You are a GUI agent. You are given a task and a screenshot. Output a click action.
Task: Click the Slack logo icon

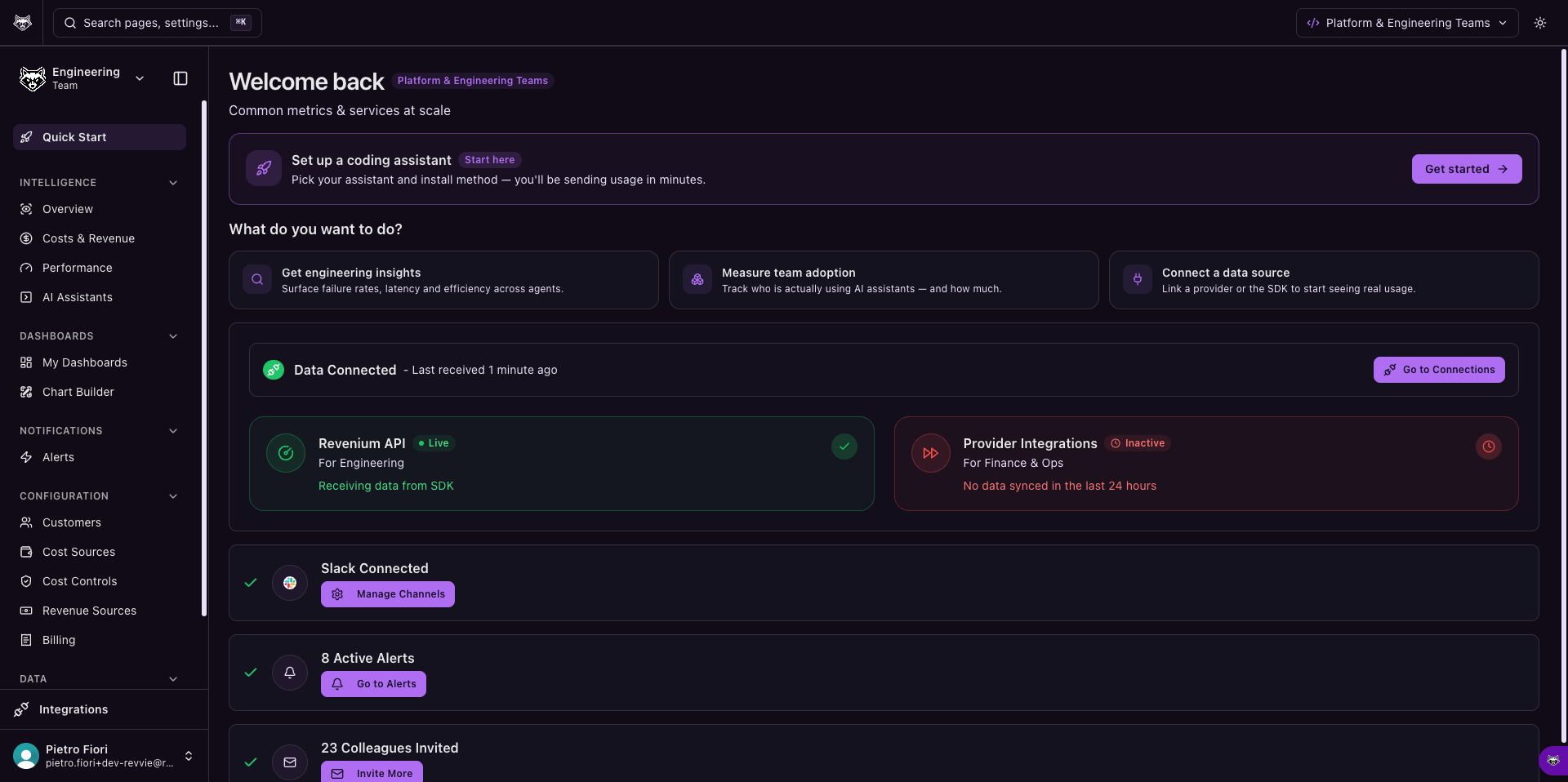290,583
